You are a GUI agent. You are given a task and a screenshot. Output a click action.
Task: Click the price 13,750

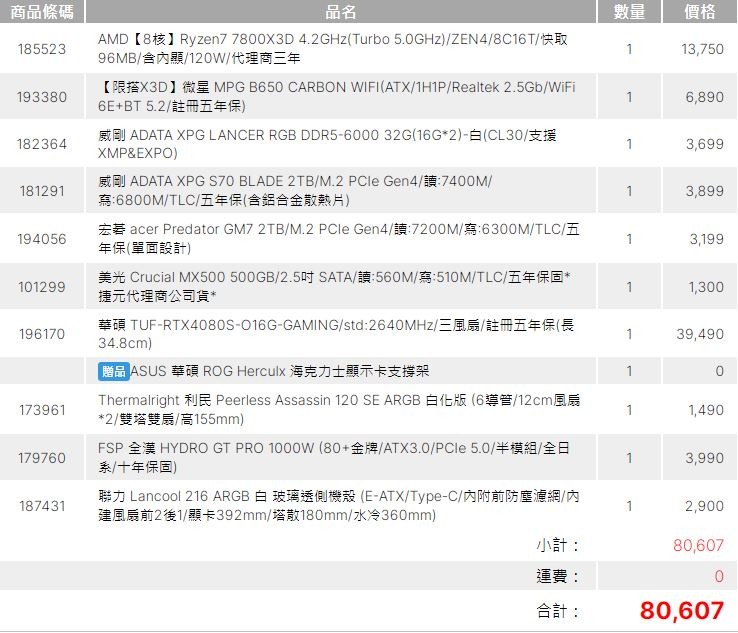[x=702, y=49]
